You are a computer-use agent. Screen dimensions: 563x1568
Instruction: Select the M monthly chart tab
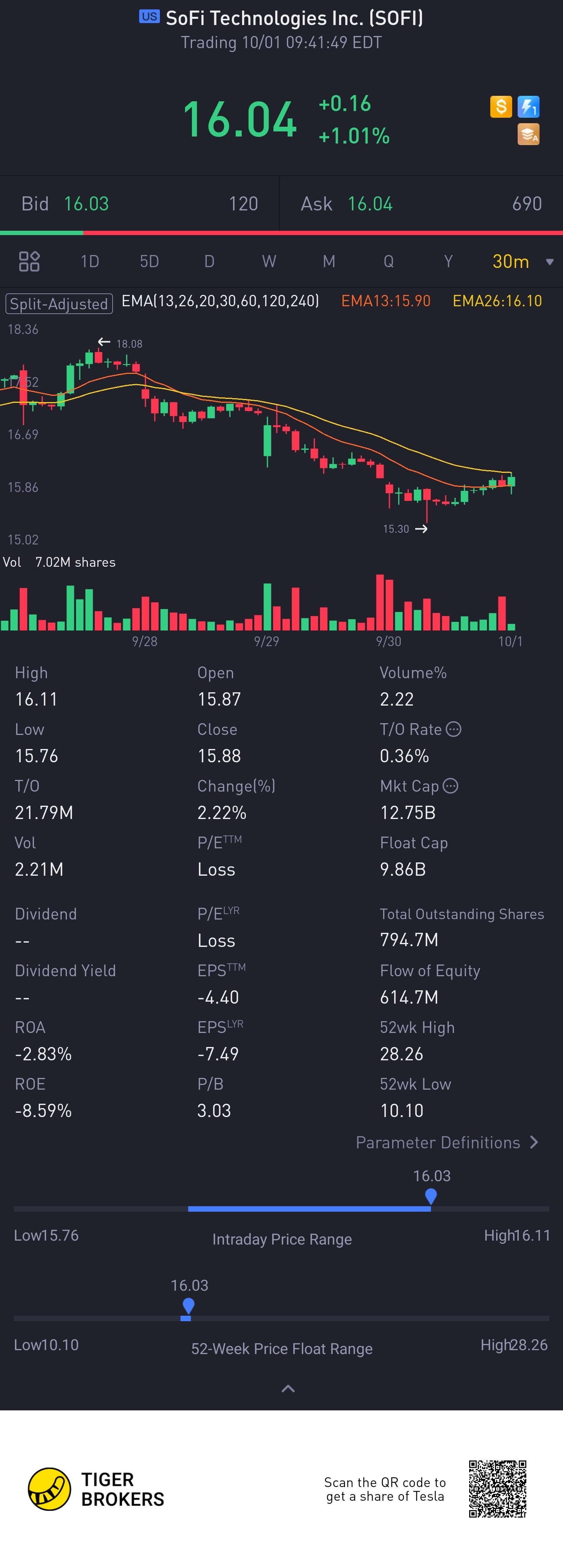(x=329, y=261)
